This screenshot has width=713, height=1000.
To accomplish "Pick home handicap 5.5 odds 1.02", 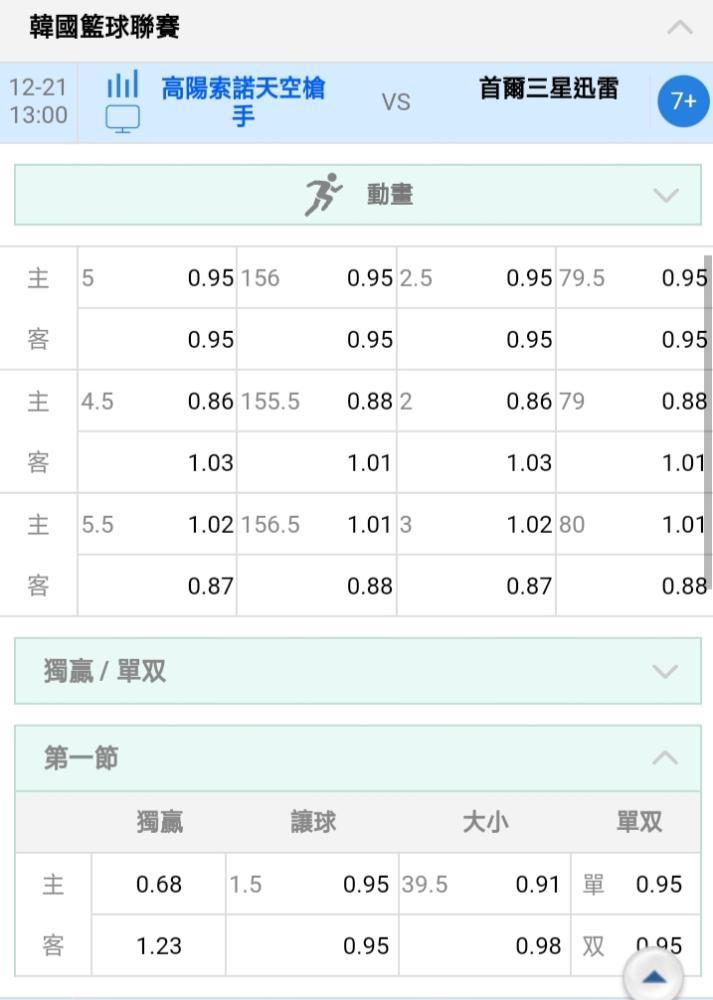I will pyautogui.click(x=158, y=524).
